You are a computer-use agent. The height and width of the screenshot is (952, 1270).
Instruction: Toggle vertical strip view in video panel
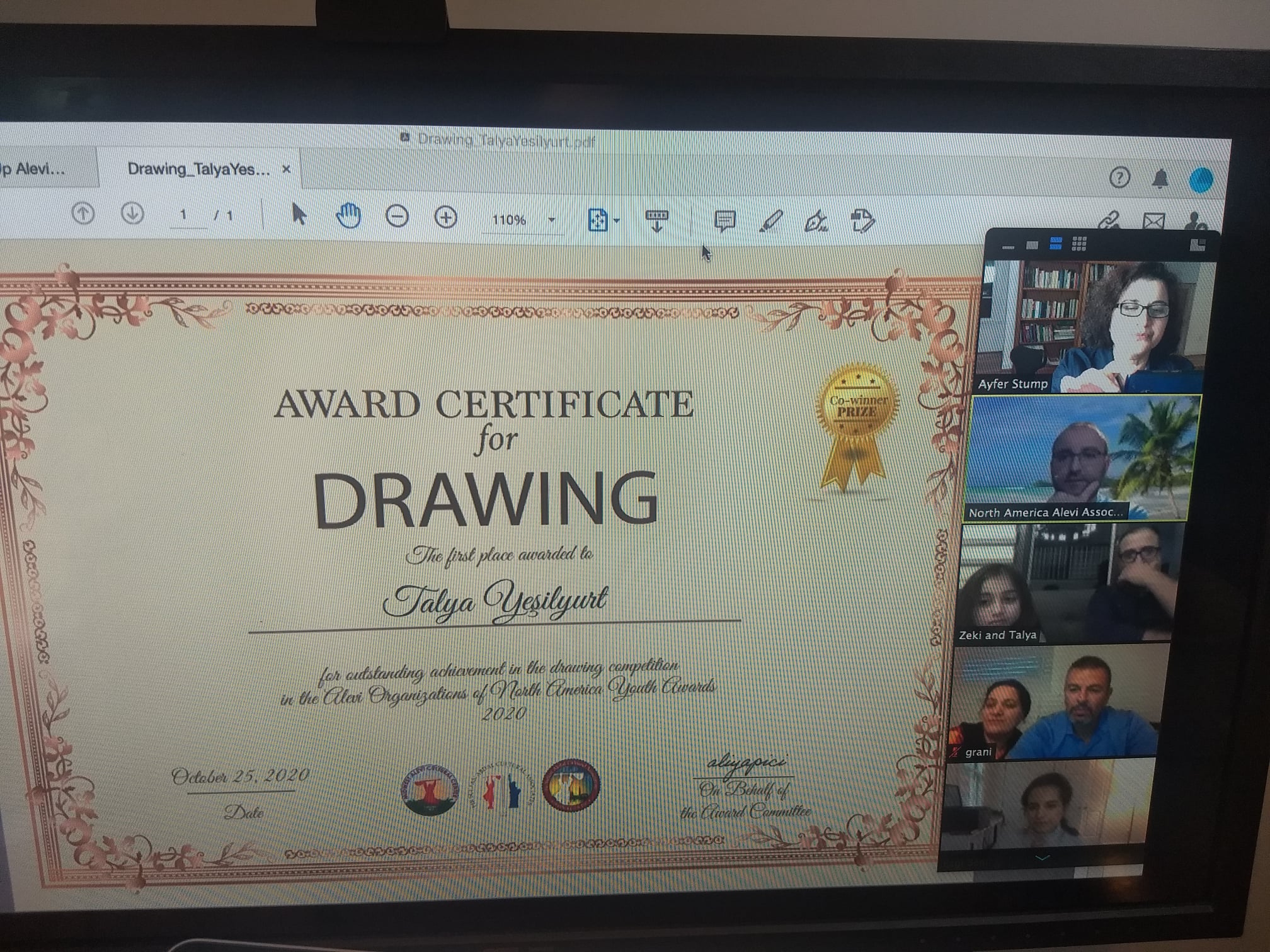[x=1056, y=244]
